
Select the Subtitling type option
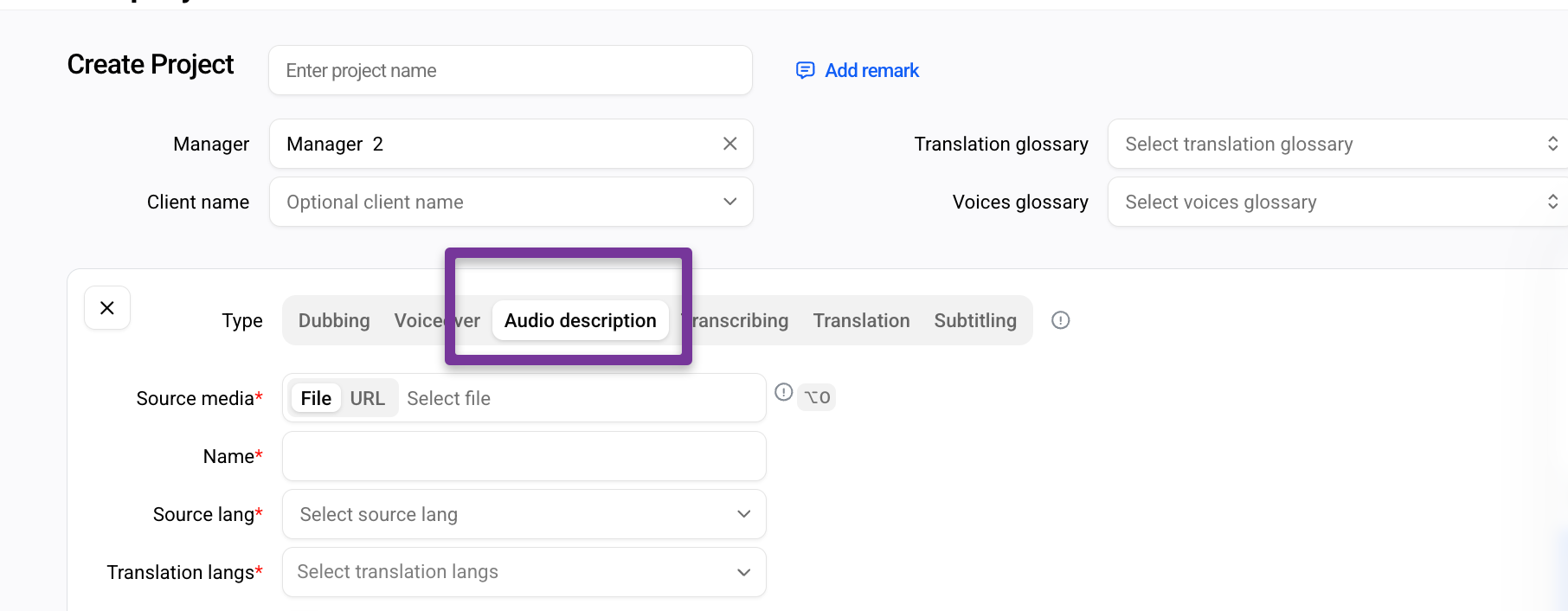click(x=975, y=320)
